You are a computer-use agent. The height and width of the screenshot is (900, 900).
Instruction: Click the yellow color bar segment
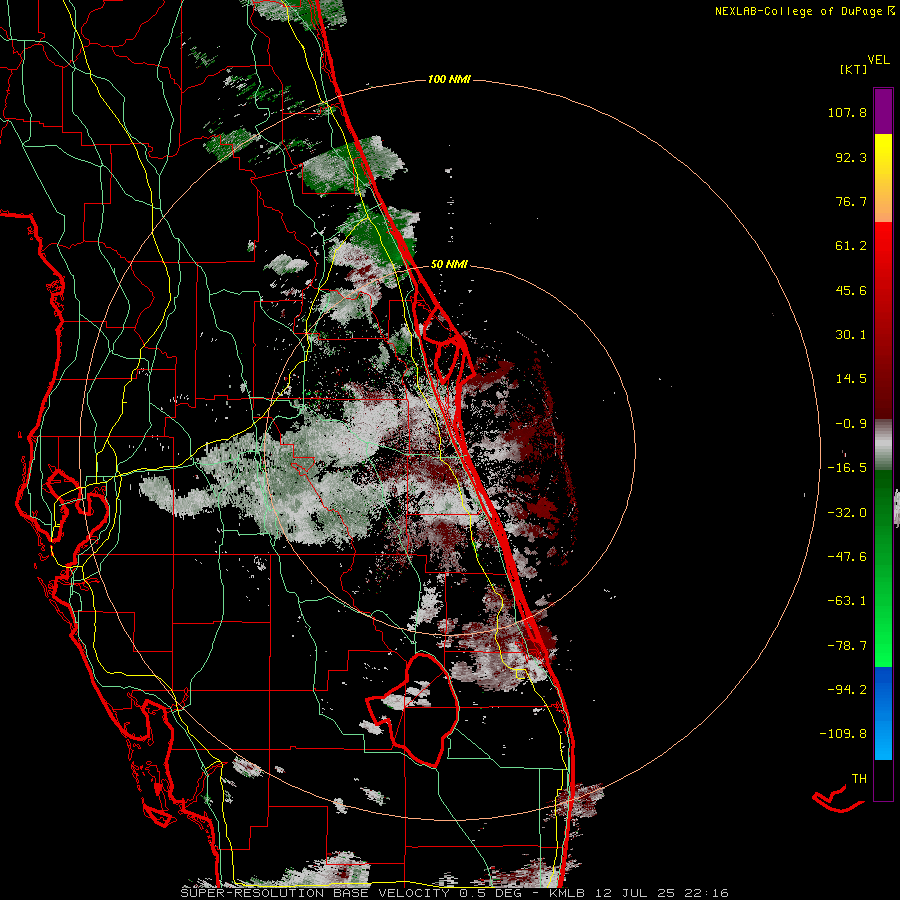pyautogui.click(x=883, y=178)
